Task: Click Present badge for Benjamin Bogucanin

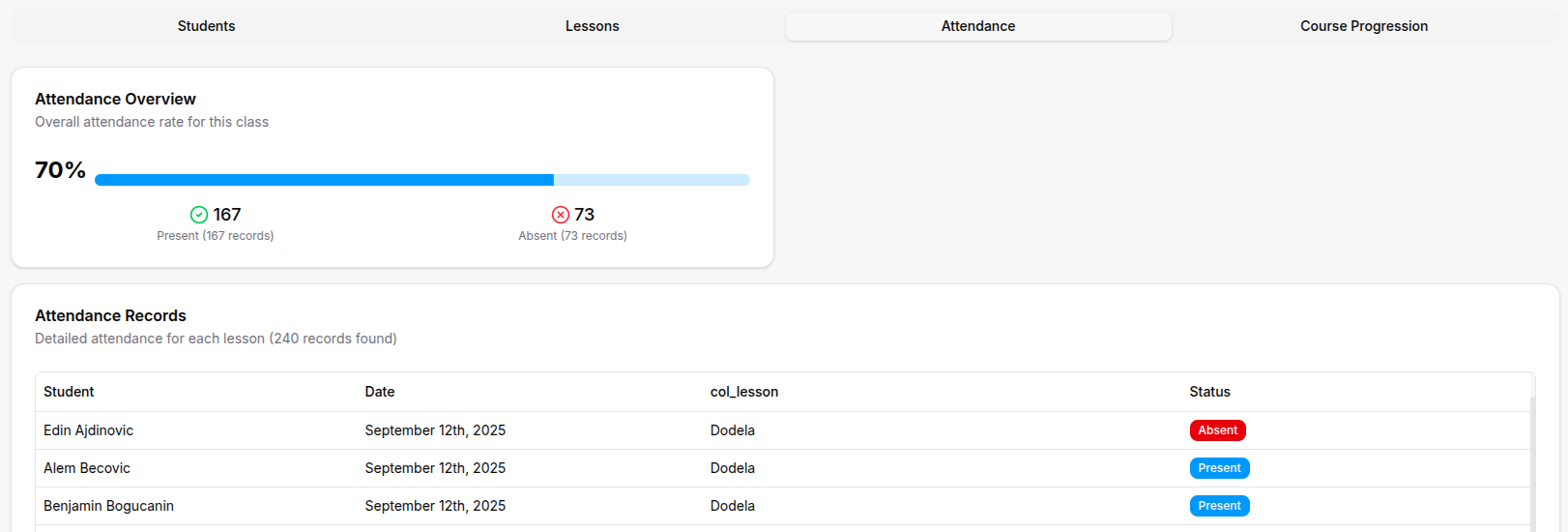Action: pos(1219,506)
